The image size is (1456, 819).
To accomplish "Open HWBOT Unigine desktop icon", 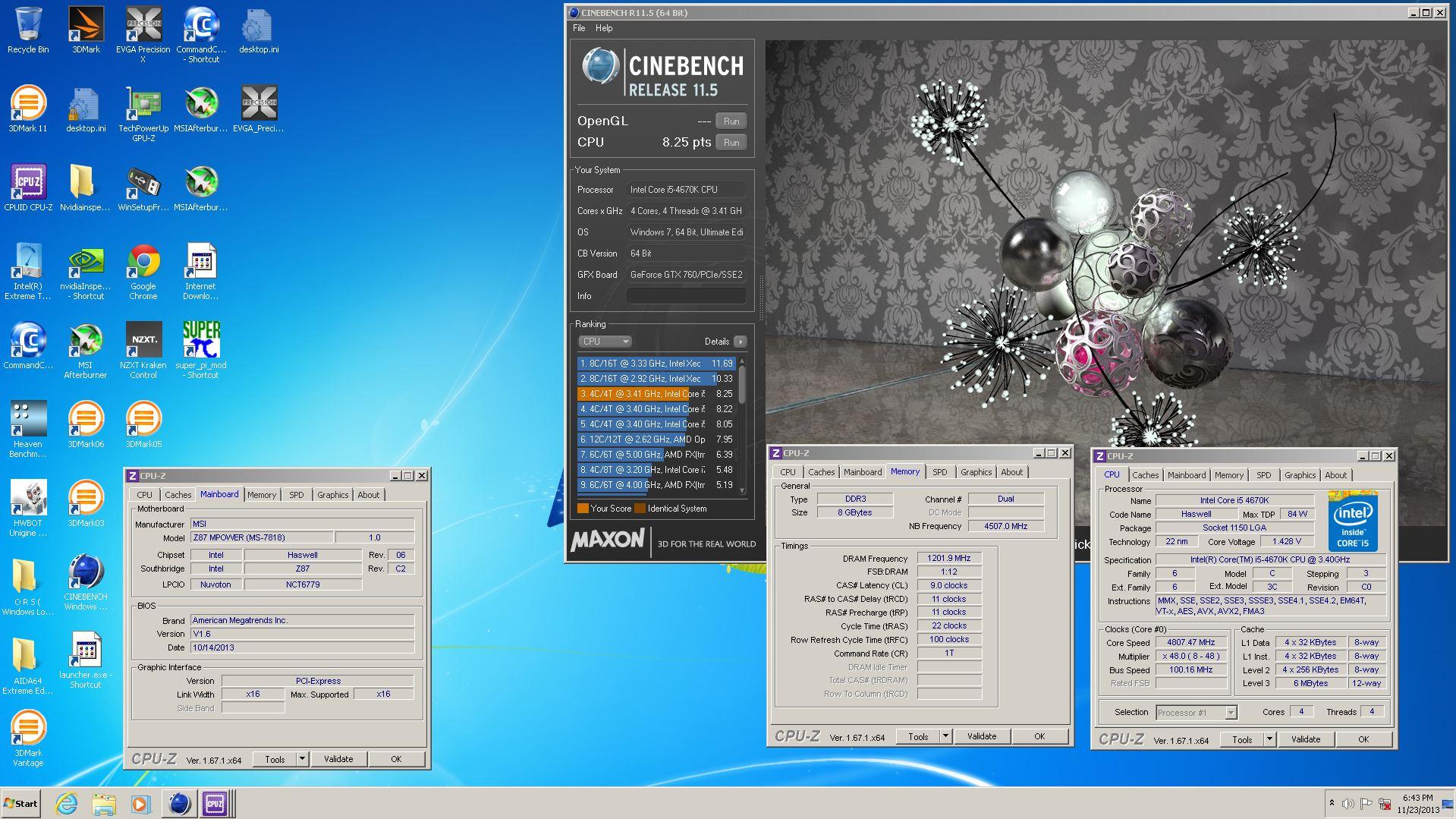I will coord(28,509).
